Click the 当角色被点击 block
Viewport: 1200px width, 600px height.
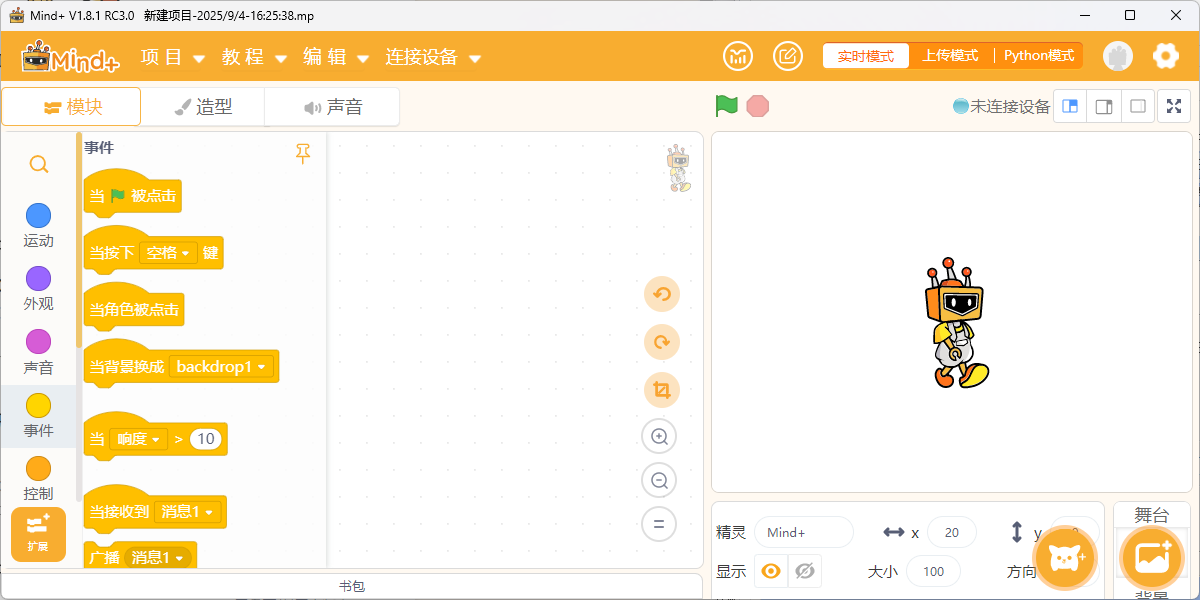pyautogui.click(x=134, y=309)
